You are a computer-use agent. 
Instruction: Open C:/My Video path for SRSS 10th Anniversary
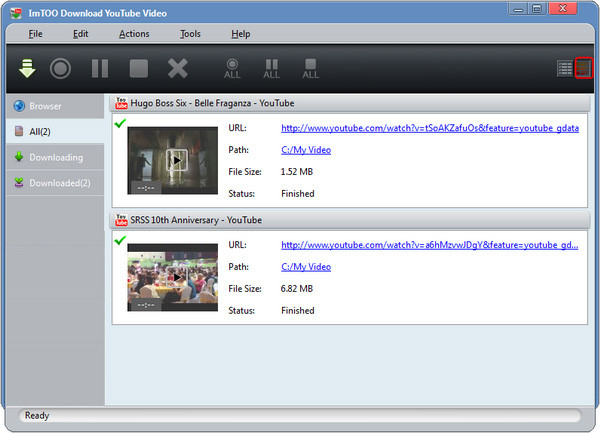point(306,267)
